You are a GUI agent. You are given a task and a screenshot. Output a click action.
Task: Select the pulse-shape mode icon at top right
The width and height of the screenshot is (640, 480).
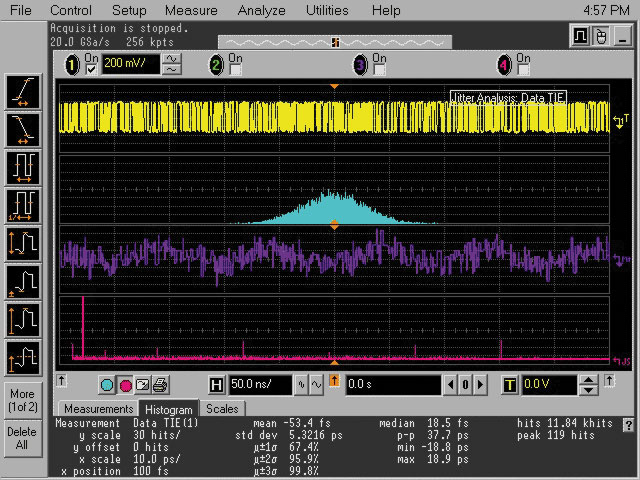(580, 36)
